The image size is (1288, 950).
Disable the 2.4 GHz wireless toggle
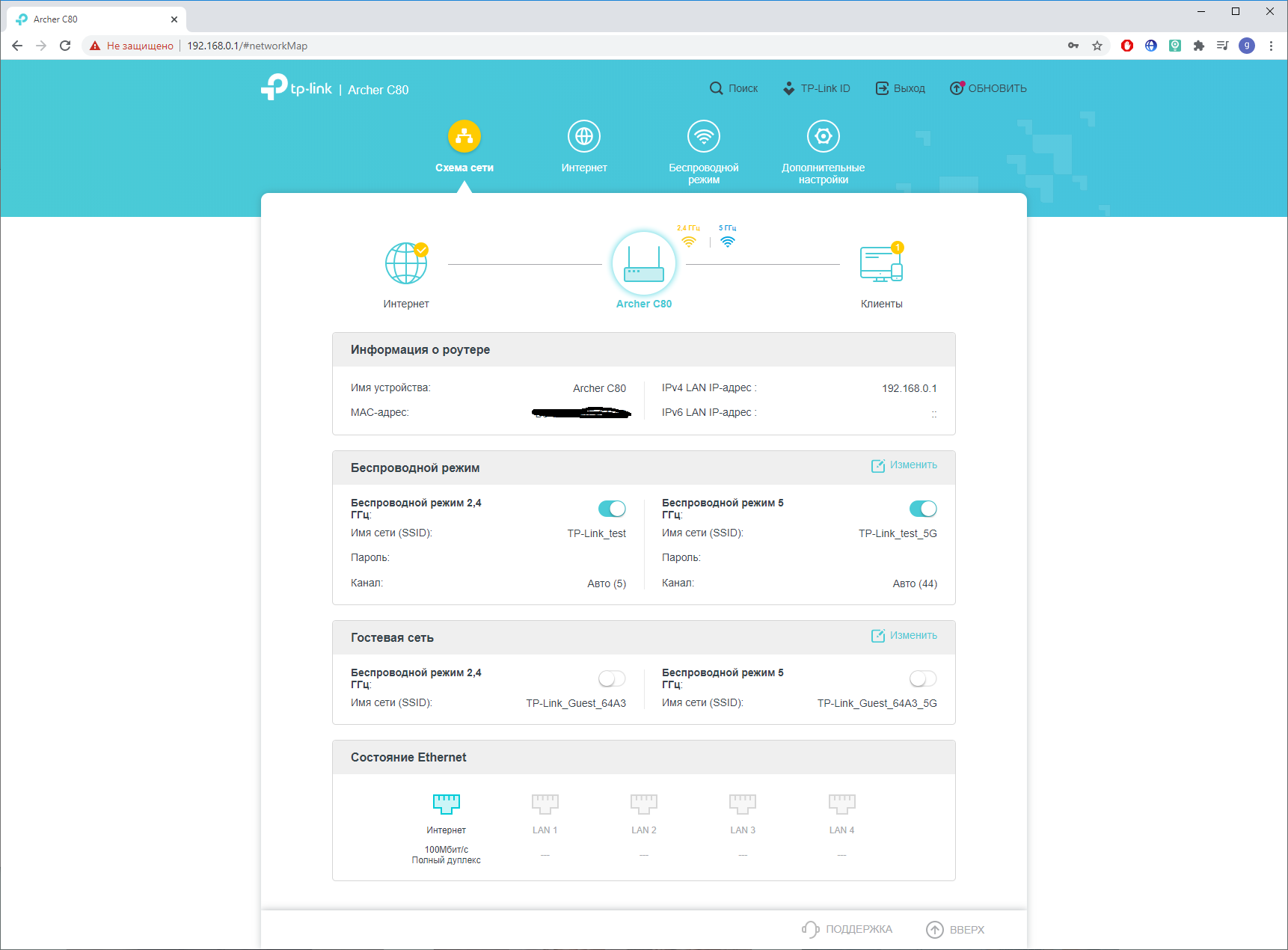tap(612, 509)
